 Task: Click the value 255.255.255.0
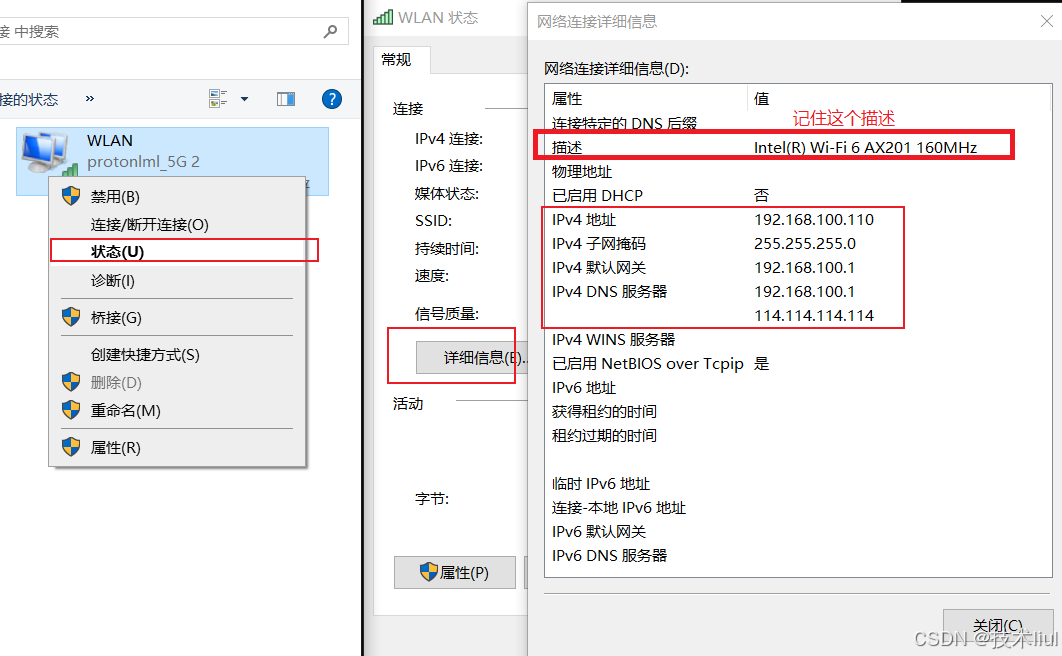(x=805, y=244)
